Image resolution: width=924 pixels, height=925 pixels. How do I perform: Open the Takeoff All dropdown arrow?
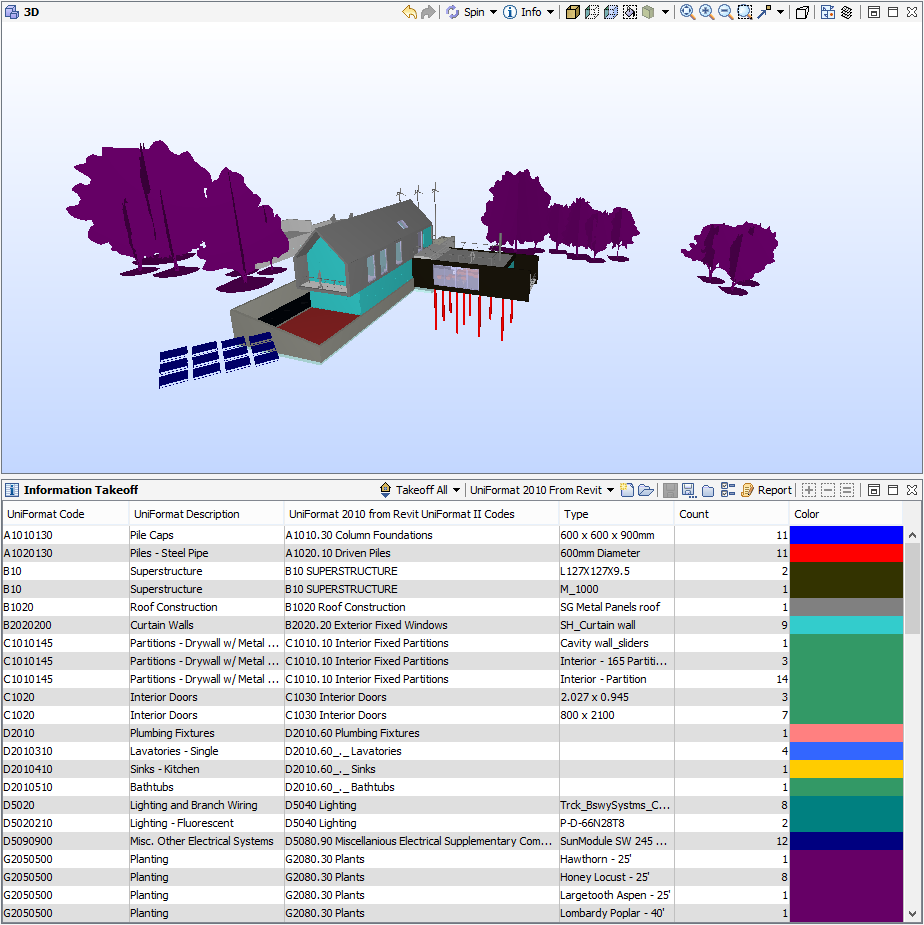[x=456, y=490]
